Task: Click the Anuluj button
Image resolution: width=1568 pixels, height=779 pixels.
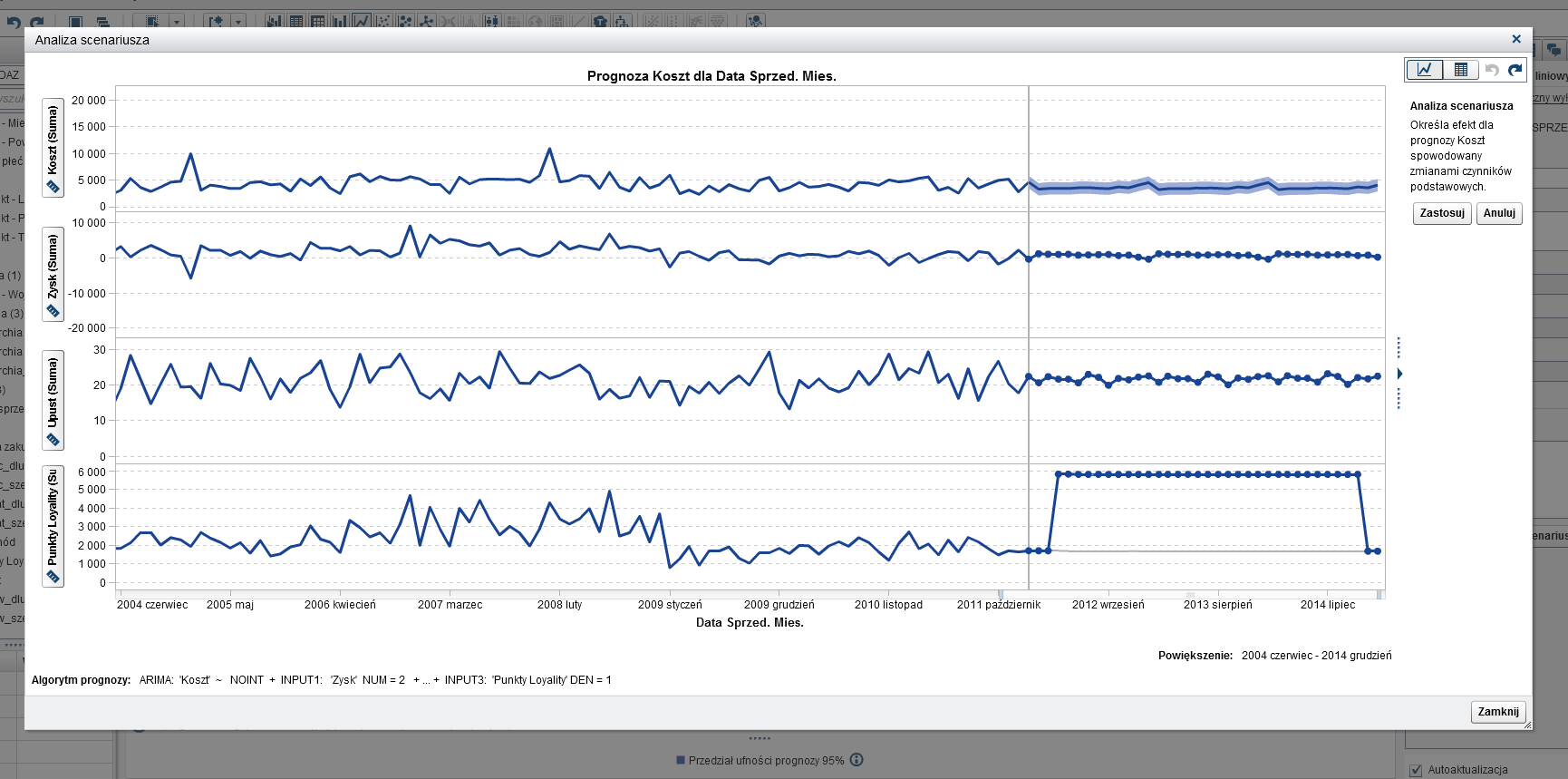Action: click(x=1499, y=213)
